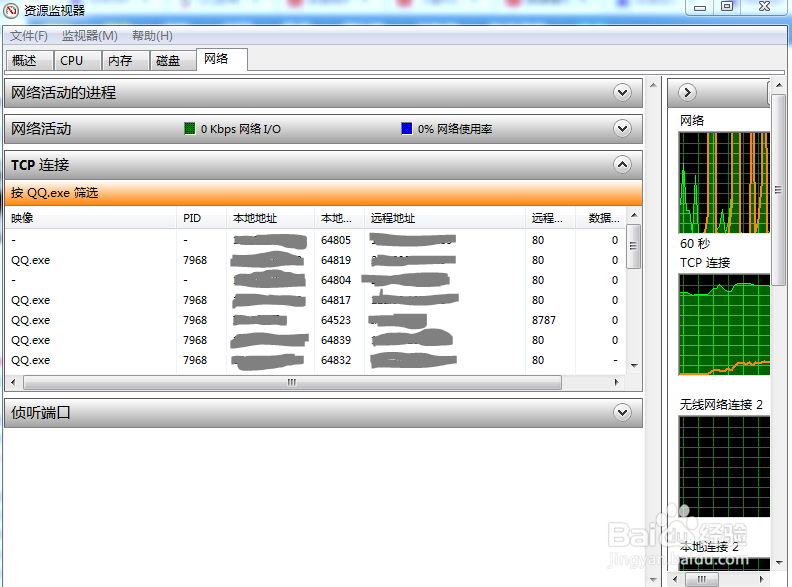792x587 pixels.
Task: Expand the 网络活动 section chevron
Action: click(x=622, y=129)
